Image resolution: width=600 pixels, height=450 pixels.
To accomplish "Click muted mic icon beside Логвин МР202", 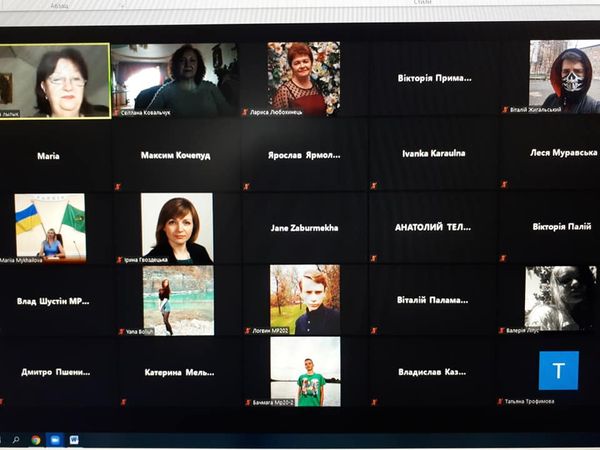I will coord(245,330).
